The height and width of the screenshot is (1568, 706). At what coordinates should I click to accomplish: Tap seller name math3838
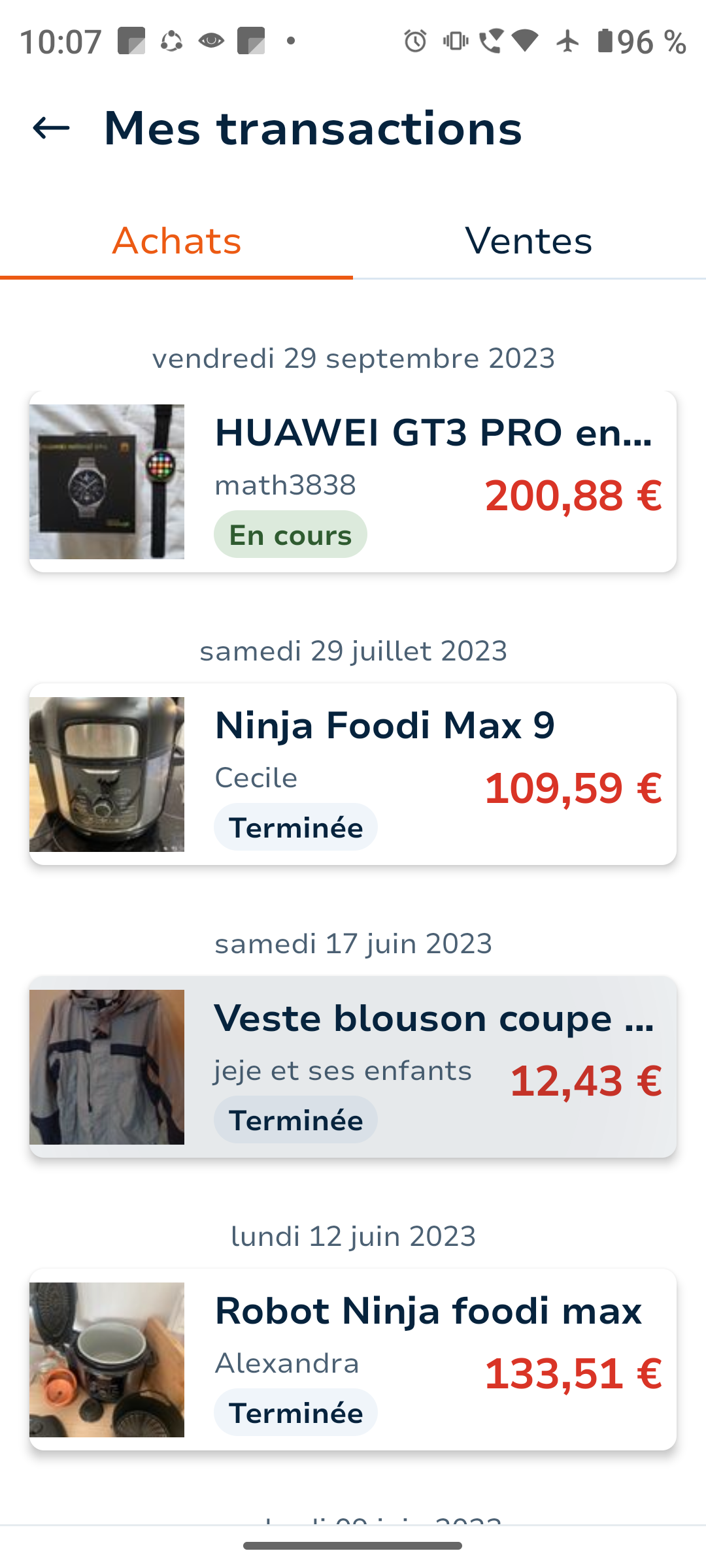pos(285,485)
